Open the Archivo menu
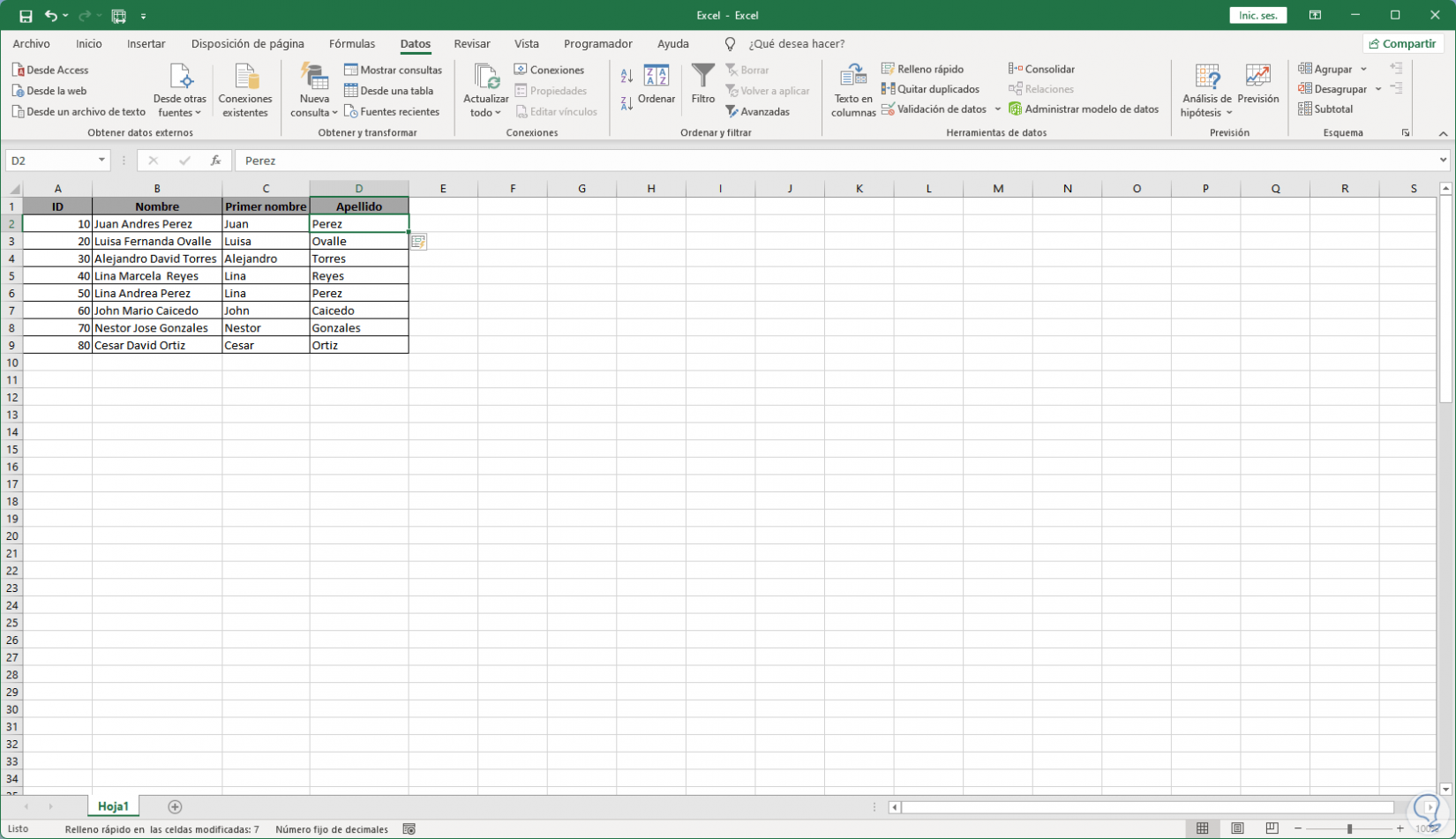This screenshot has height=839, width=1456. click(32, 44)
